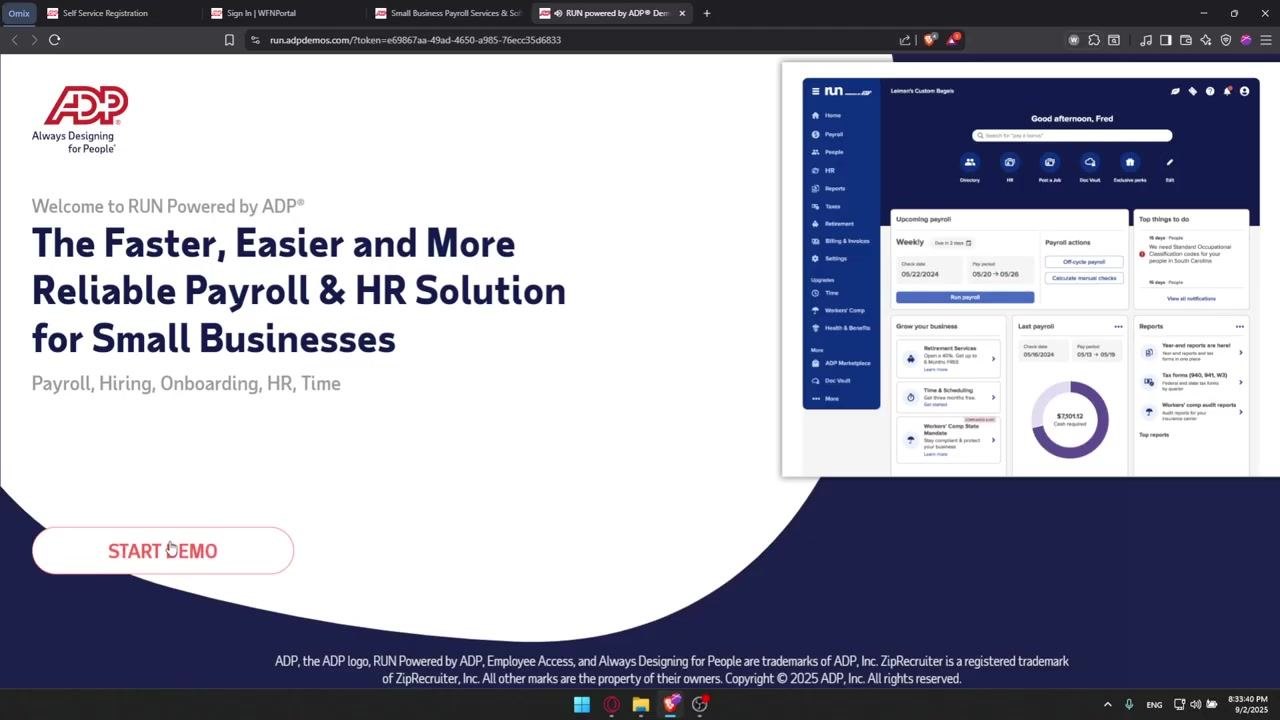Share this page using the share icon
Screen dimensions: 1280x720
pos(905,40)
